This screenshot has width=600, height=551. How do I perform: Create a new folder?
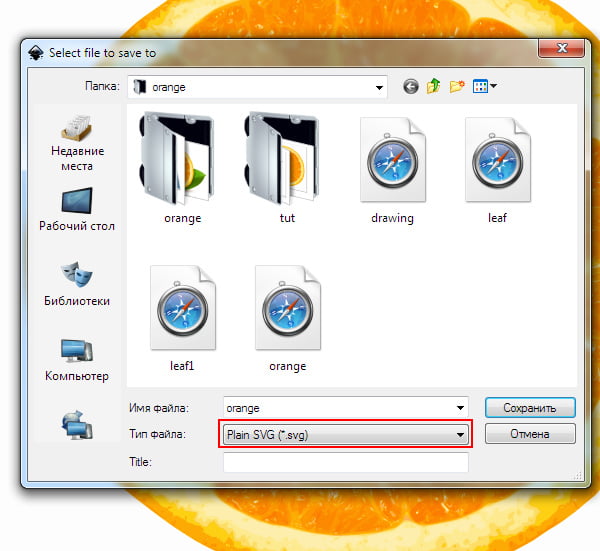457,86
